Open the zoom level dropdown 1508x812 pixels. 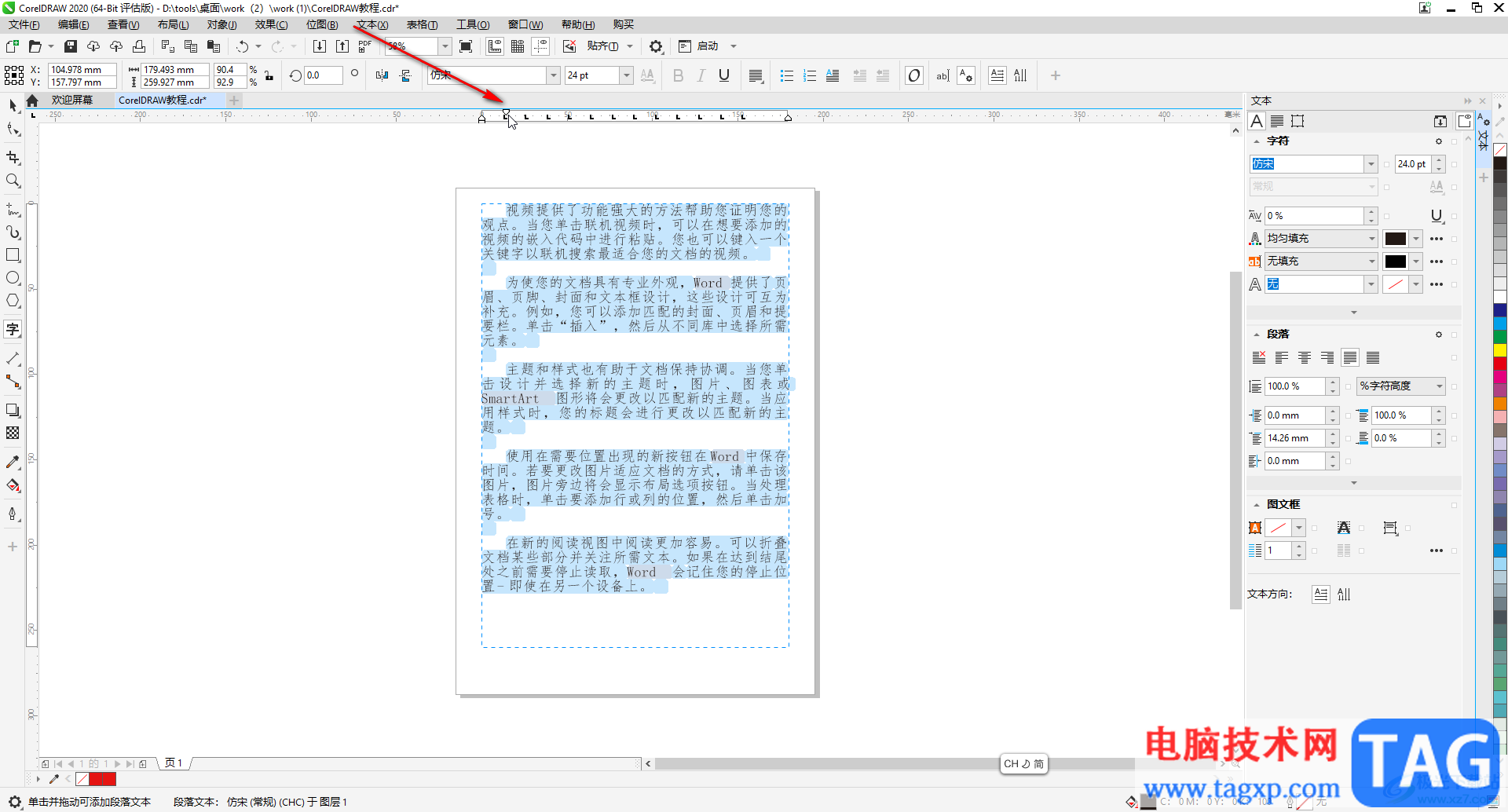(x=445, y=46)
